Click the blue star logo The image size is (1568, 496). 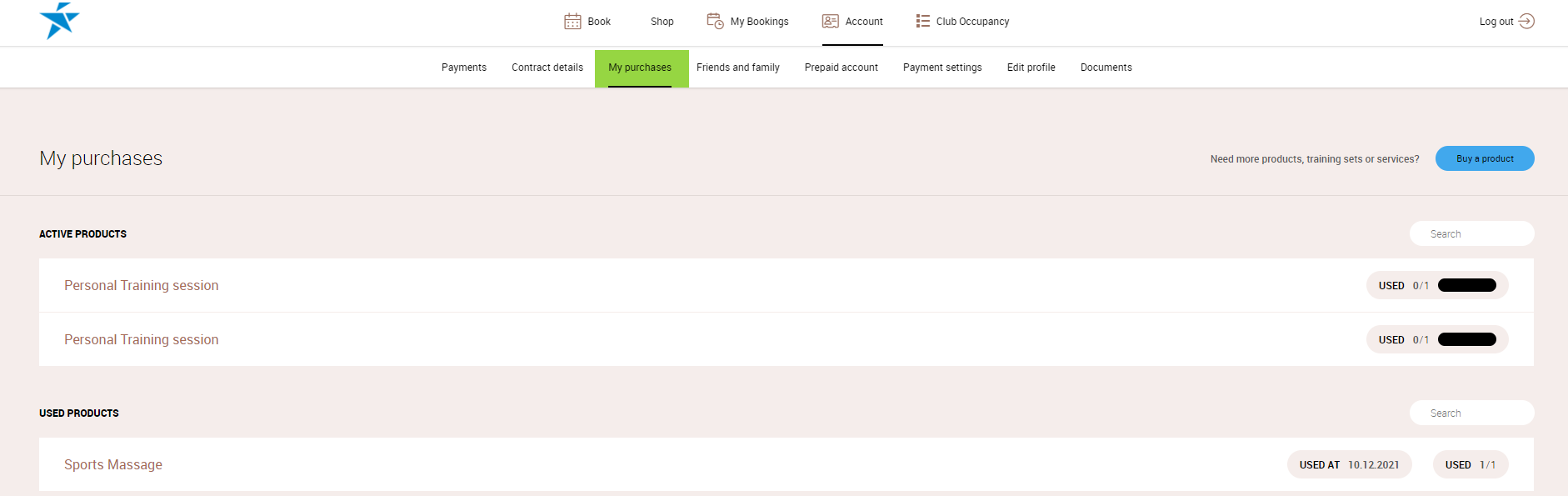(59, 21)
